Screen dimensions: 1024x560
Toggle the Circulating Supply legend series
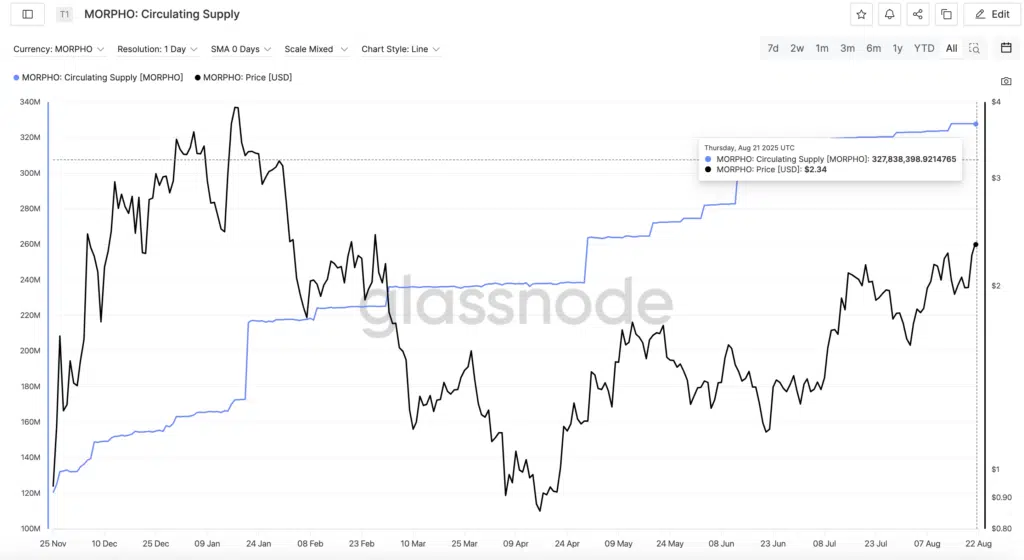(x=98, y=77)
